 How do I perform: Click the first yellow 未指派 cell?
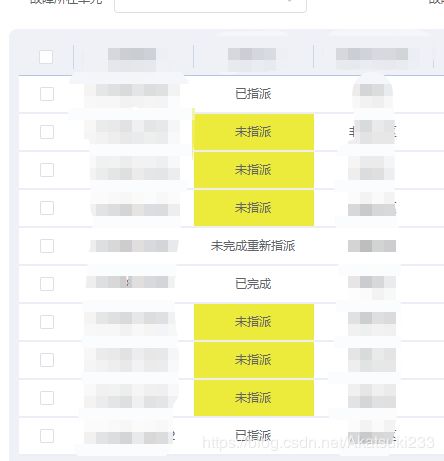(x=254, y=132)
